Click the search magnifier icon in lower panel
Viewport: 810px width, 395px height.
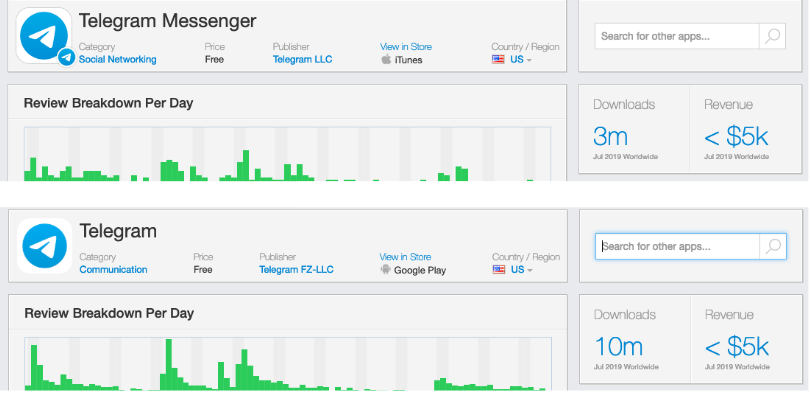click(773, 246)
